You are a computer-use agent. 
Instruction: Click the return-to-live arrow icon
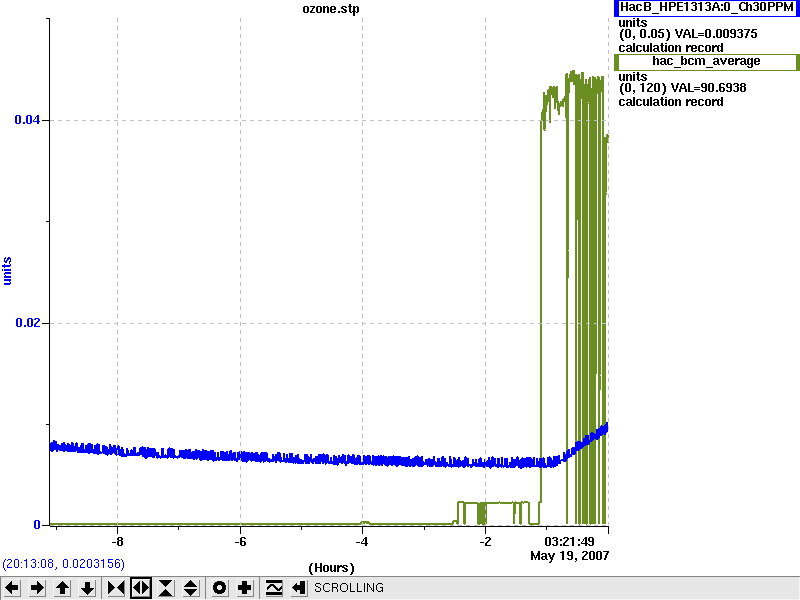tap(299, 588)
